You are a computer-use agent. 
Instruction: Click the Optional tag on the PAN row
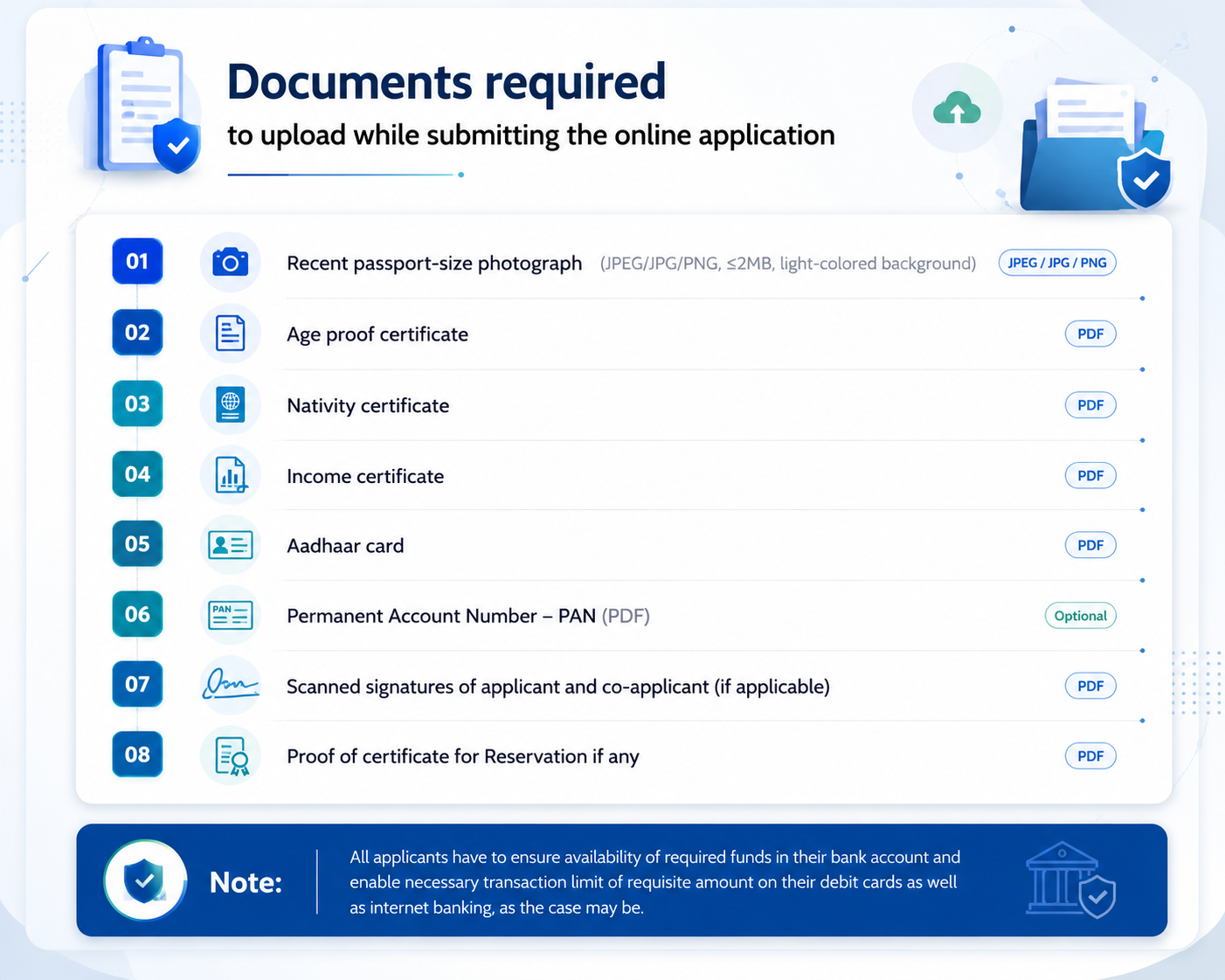1081,616
